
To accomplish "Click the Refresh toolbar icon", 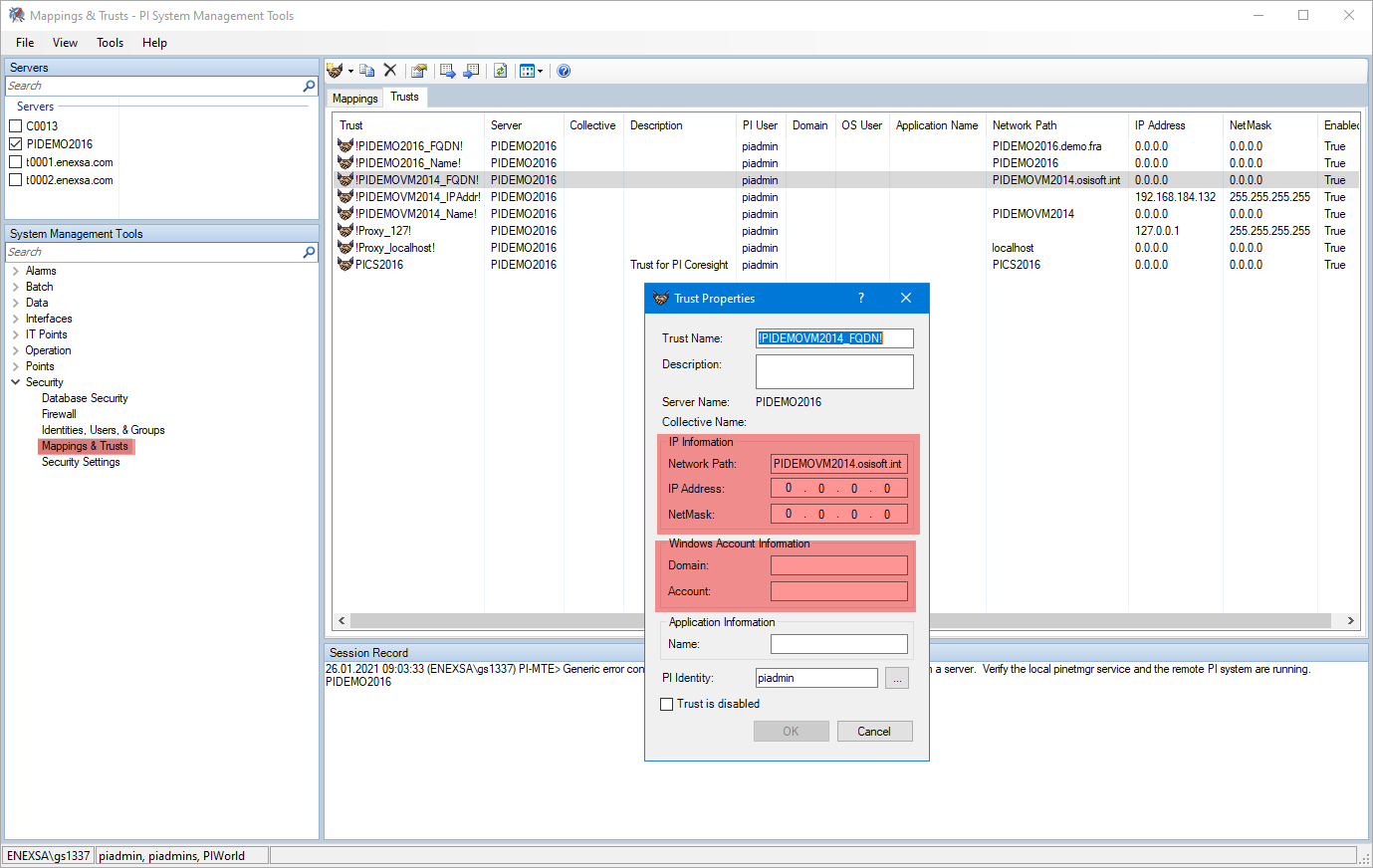I will coord(501,71).
